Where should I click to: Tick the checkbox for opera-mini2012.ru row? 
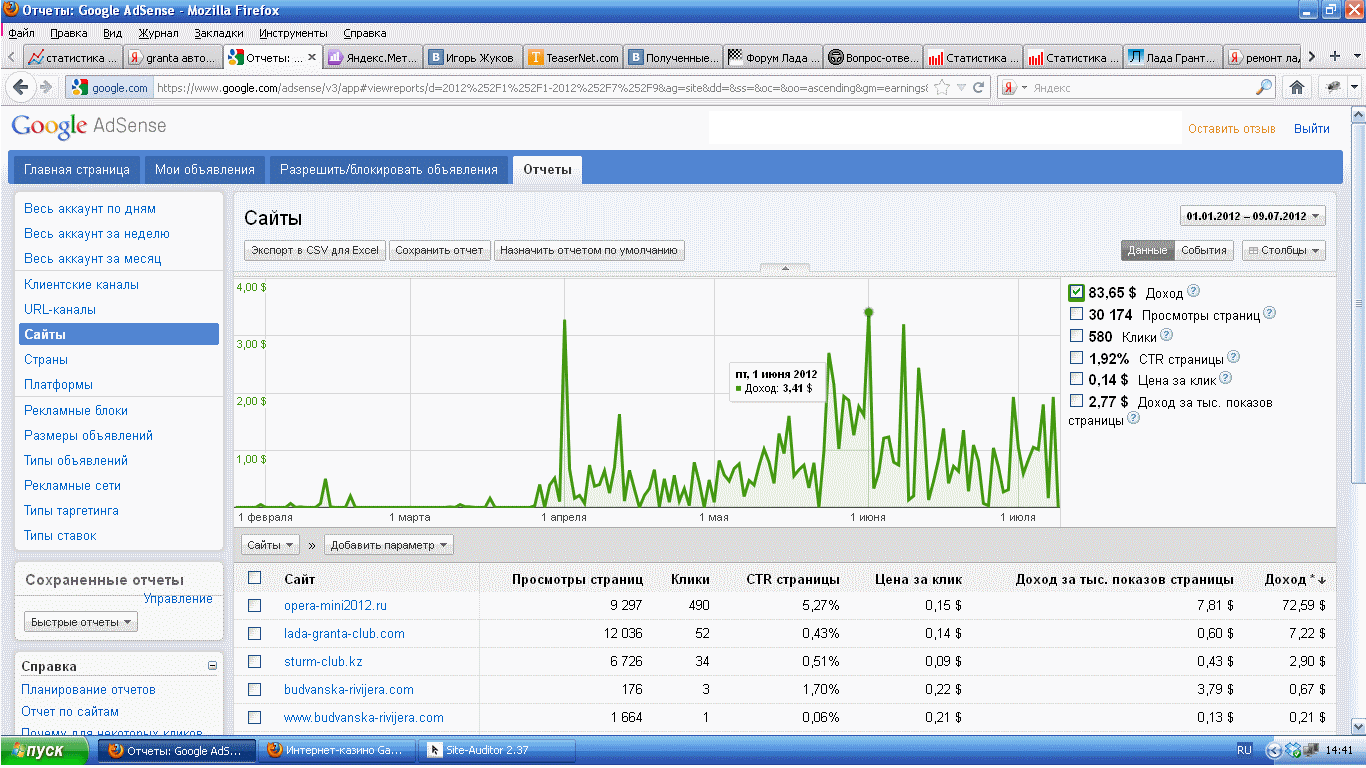click(x=255, y=606)
